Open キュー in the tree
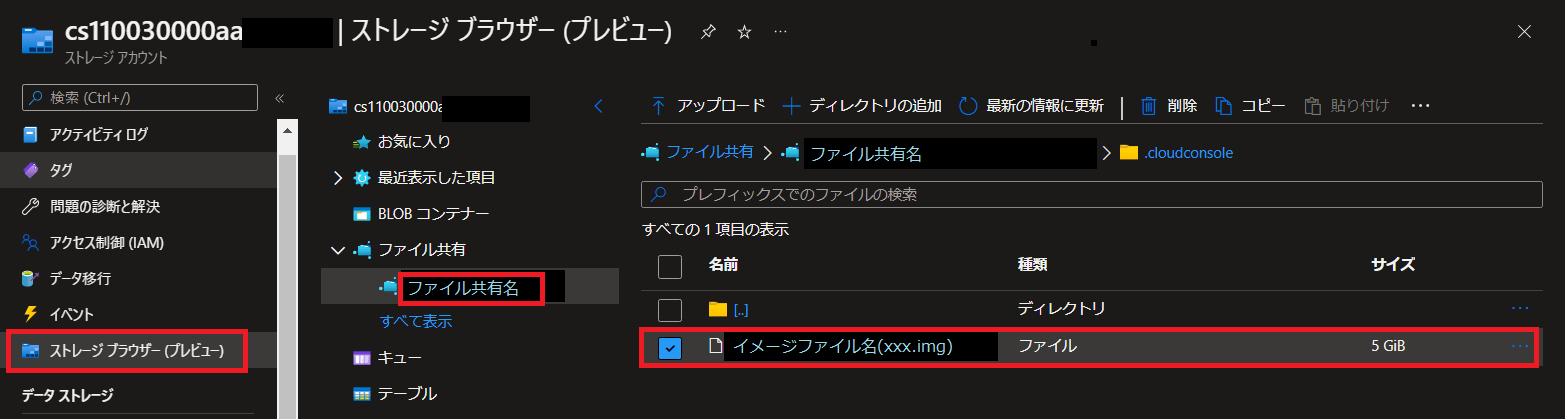This screenshot has width=1565, height=419. tap(400, 357)
